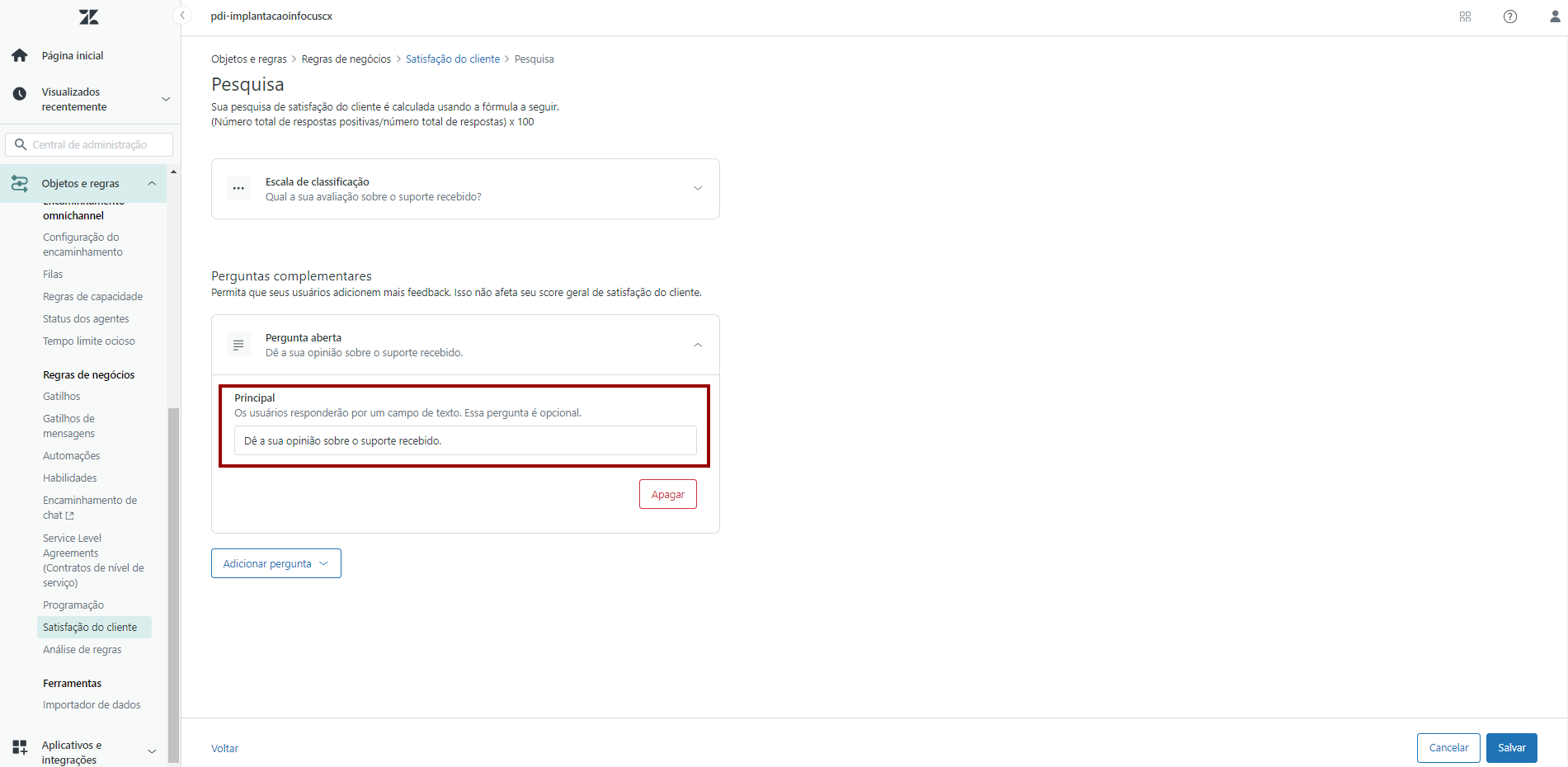This screenshot has width=1568, height=767.
Task: Collapse the Objetos e regras menu
Action: pyautogui.click(x=152, y=183)
